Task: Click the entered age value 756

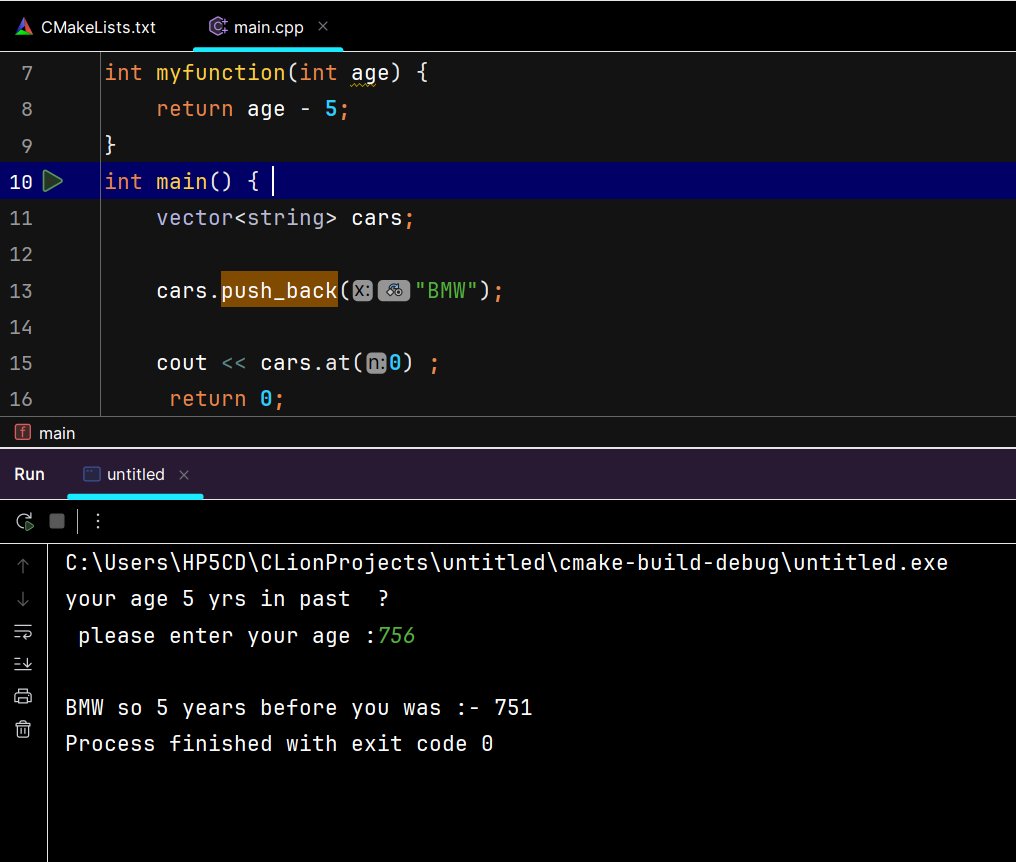Action: click(x=396, y=635)
